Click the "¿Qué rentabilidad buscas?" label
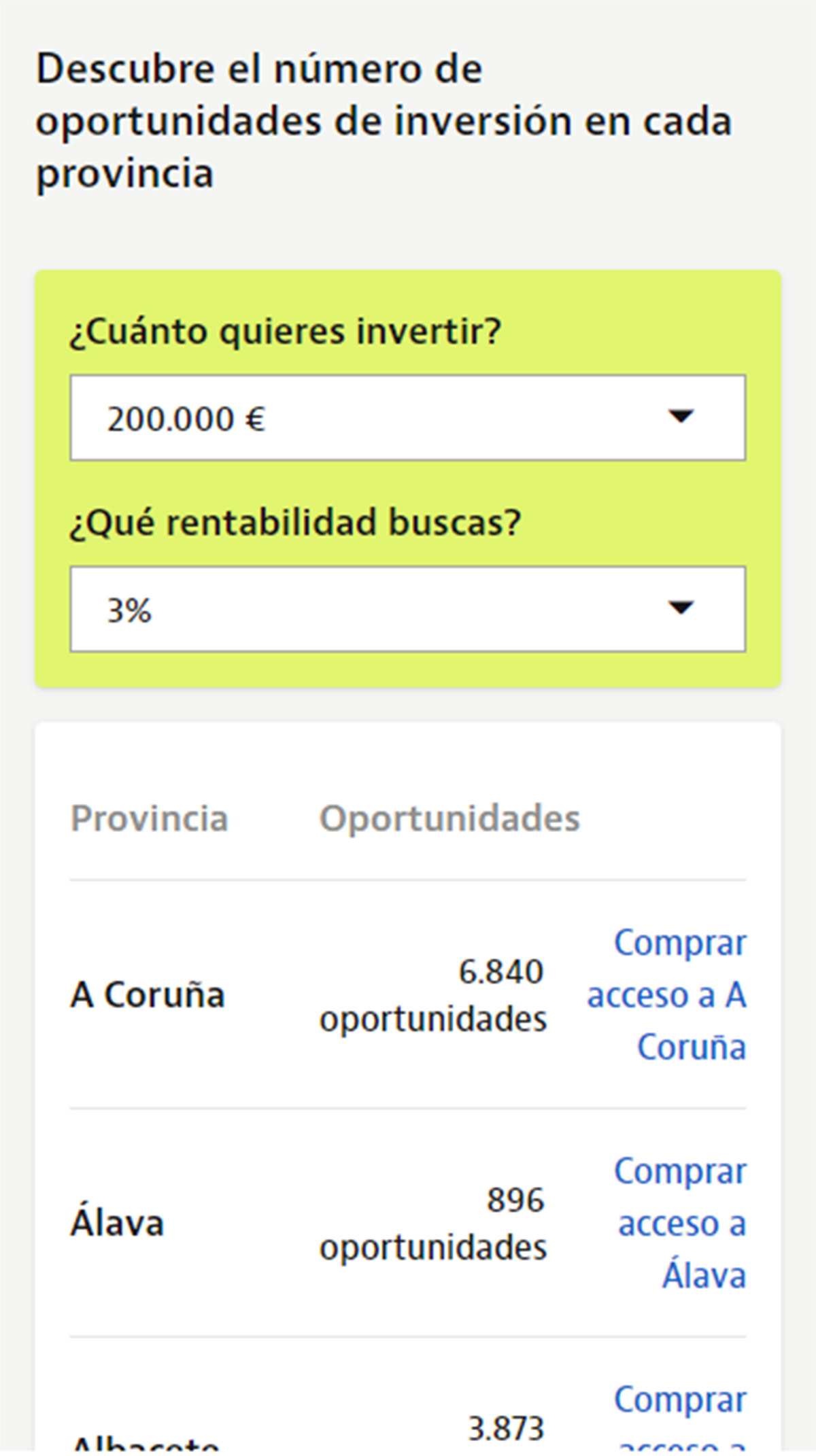Image resolution: width=816 pixels, height=1456 pixels. tap(296, 523)
